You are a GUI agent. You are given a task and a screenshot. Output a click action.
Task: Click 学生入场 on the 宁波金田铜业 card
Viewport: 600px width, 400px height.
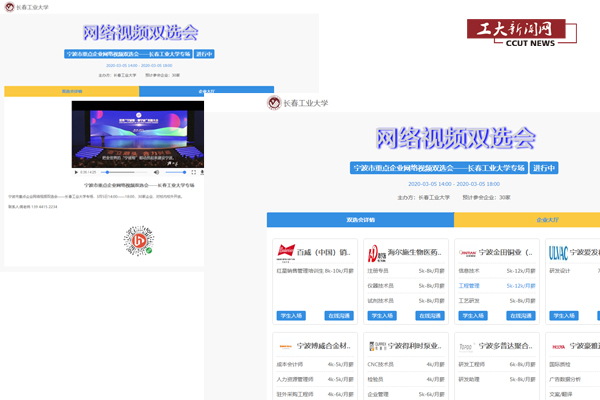(x=473, y=315)
